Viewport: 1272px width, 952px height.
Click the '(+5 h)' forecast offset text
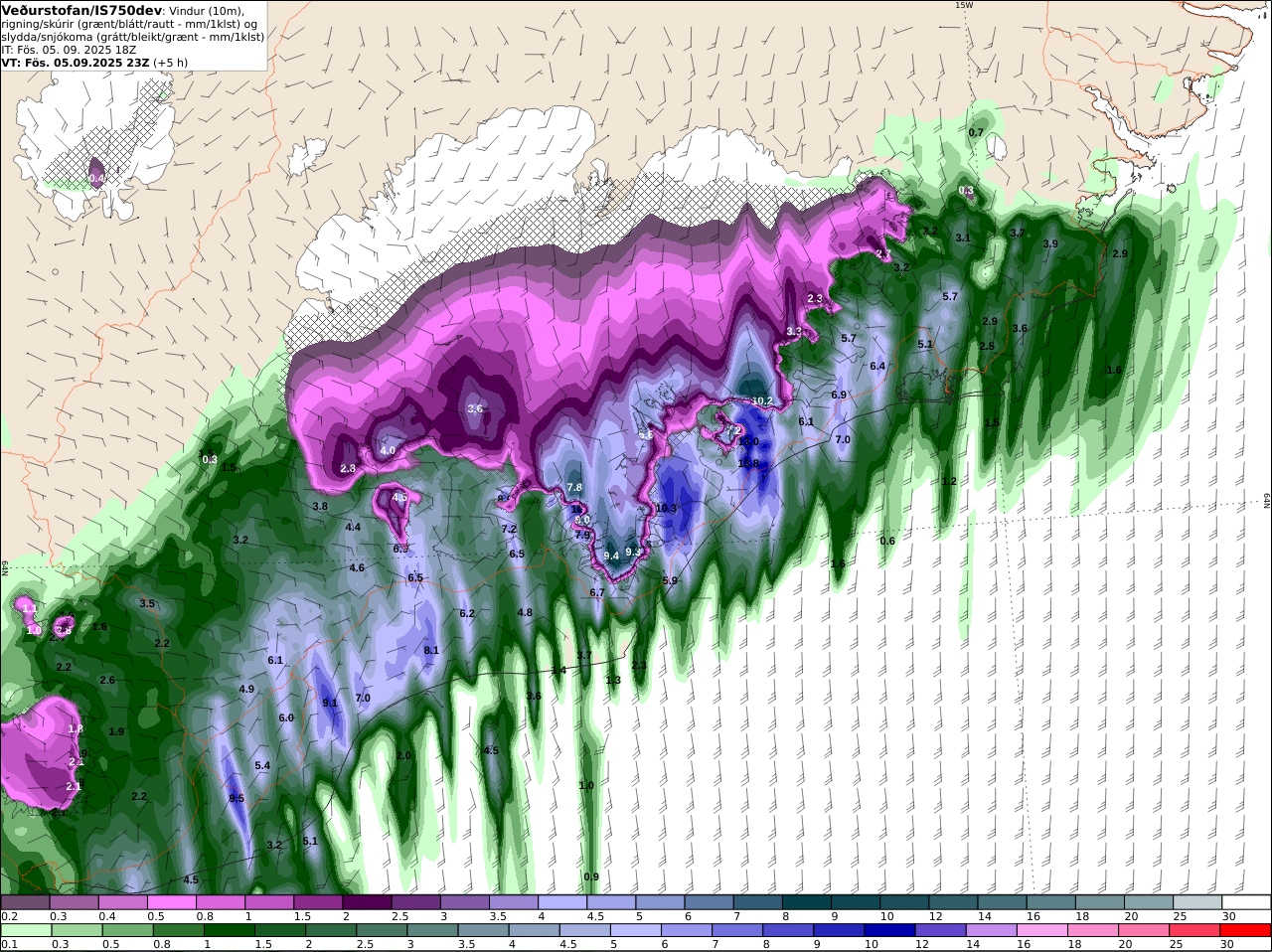171,62
